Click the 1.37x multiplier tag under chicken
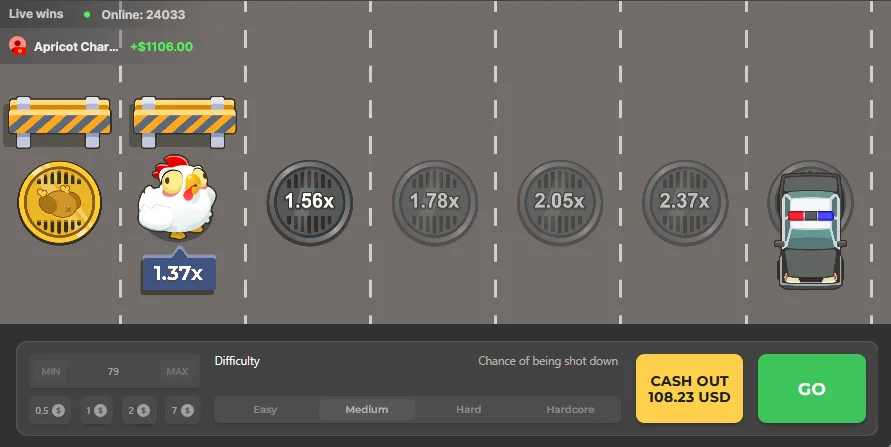The height and width of the screenshot is (447, 891). pos(179,272)
